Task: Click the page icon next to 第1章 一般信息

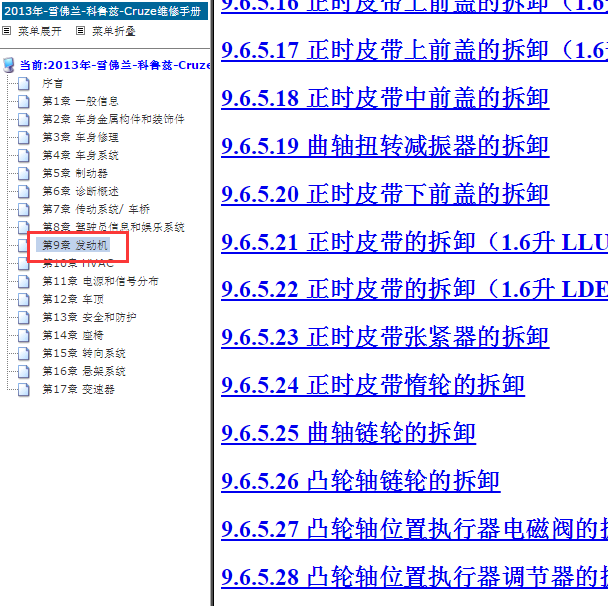Action: pyautogui.click(x=24, y=101)
